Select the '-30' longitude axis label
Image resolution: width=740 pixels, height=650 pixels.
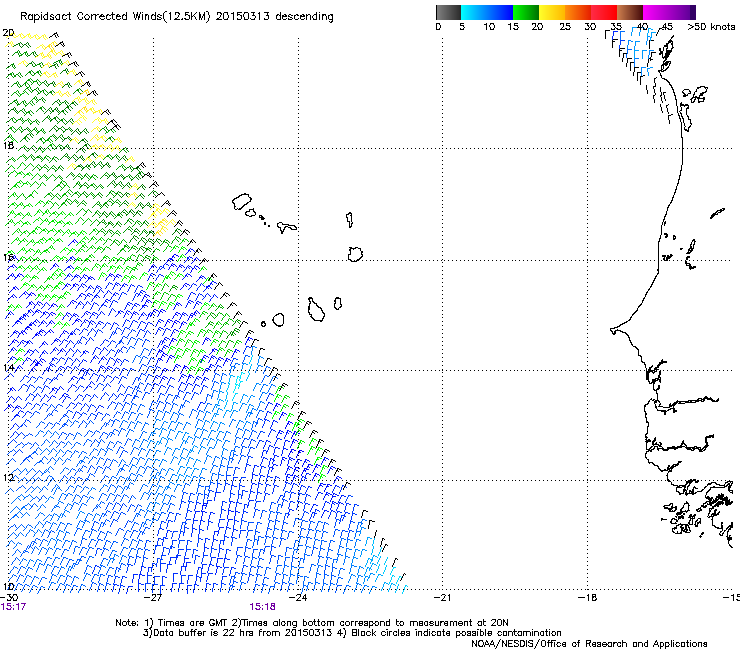click(9, 597)
